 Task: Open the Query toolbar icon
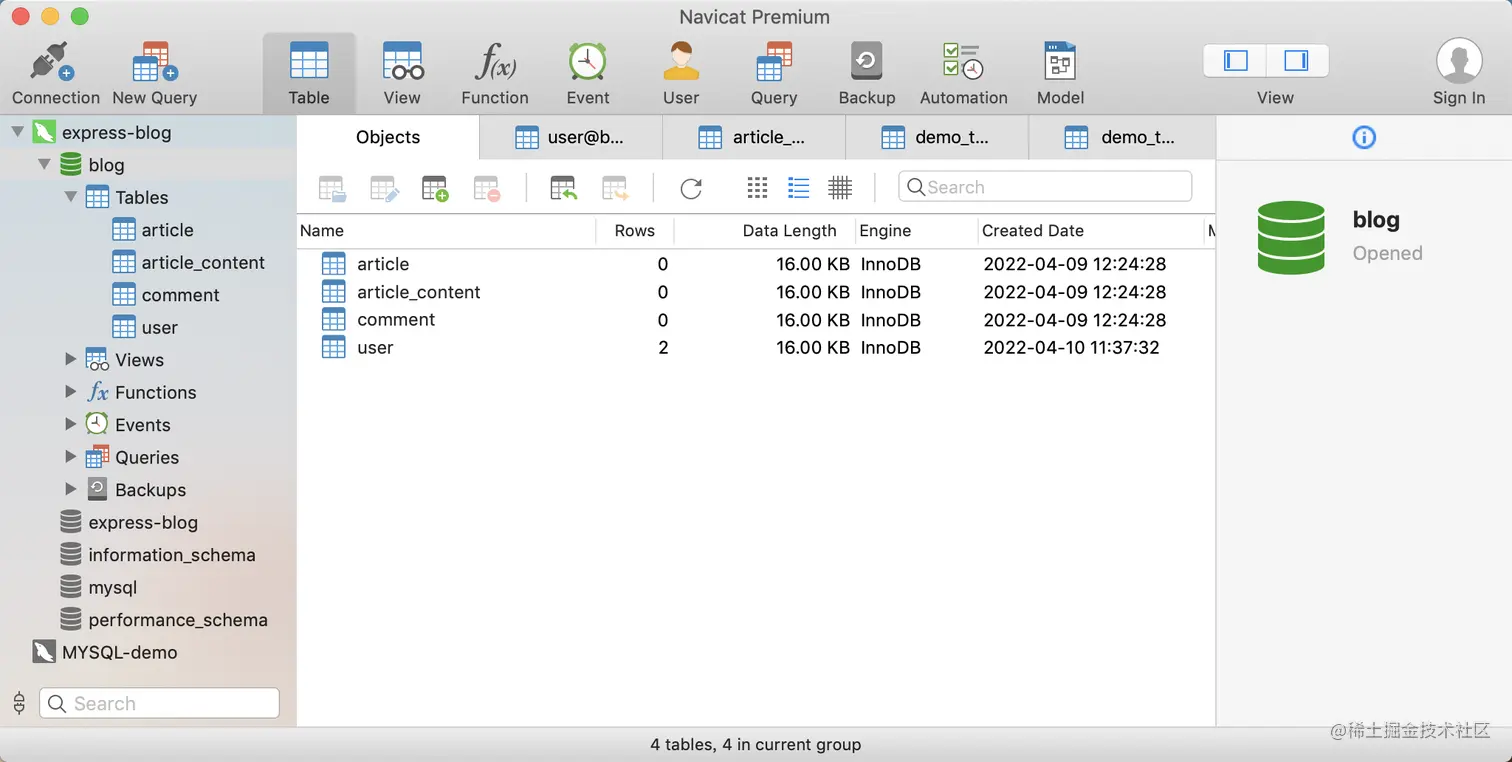pos(774,73)
